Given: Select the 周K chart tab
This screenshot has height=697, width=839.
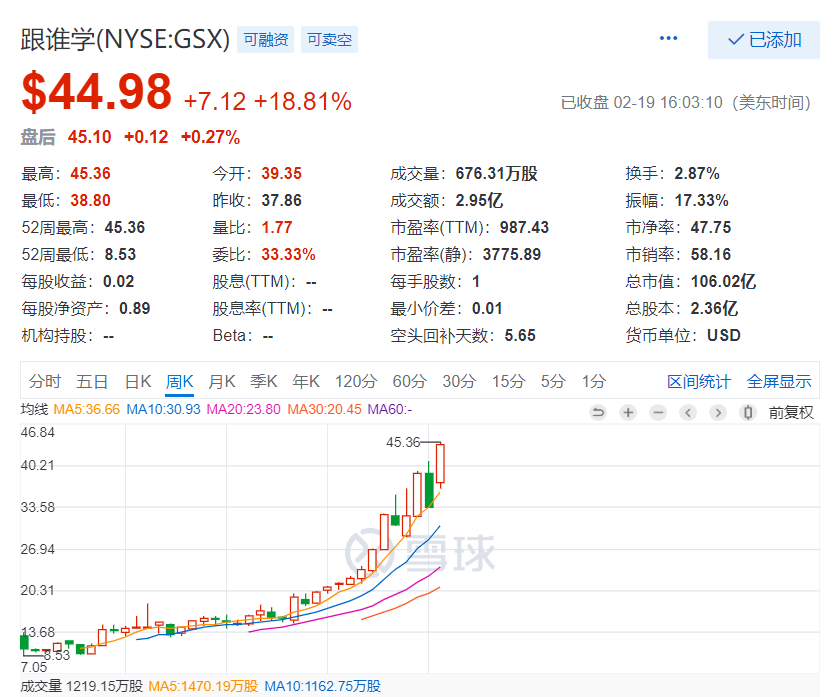Looking at the screenshot, I should coord(179,381).
